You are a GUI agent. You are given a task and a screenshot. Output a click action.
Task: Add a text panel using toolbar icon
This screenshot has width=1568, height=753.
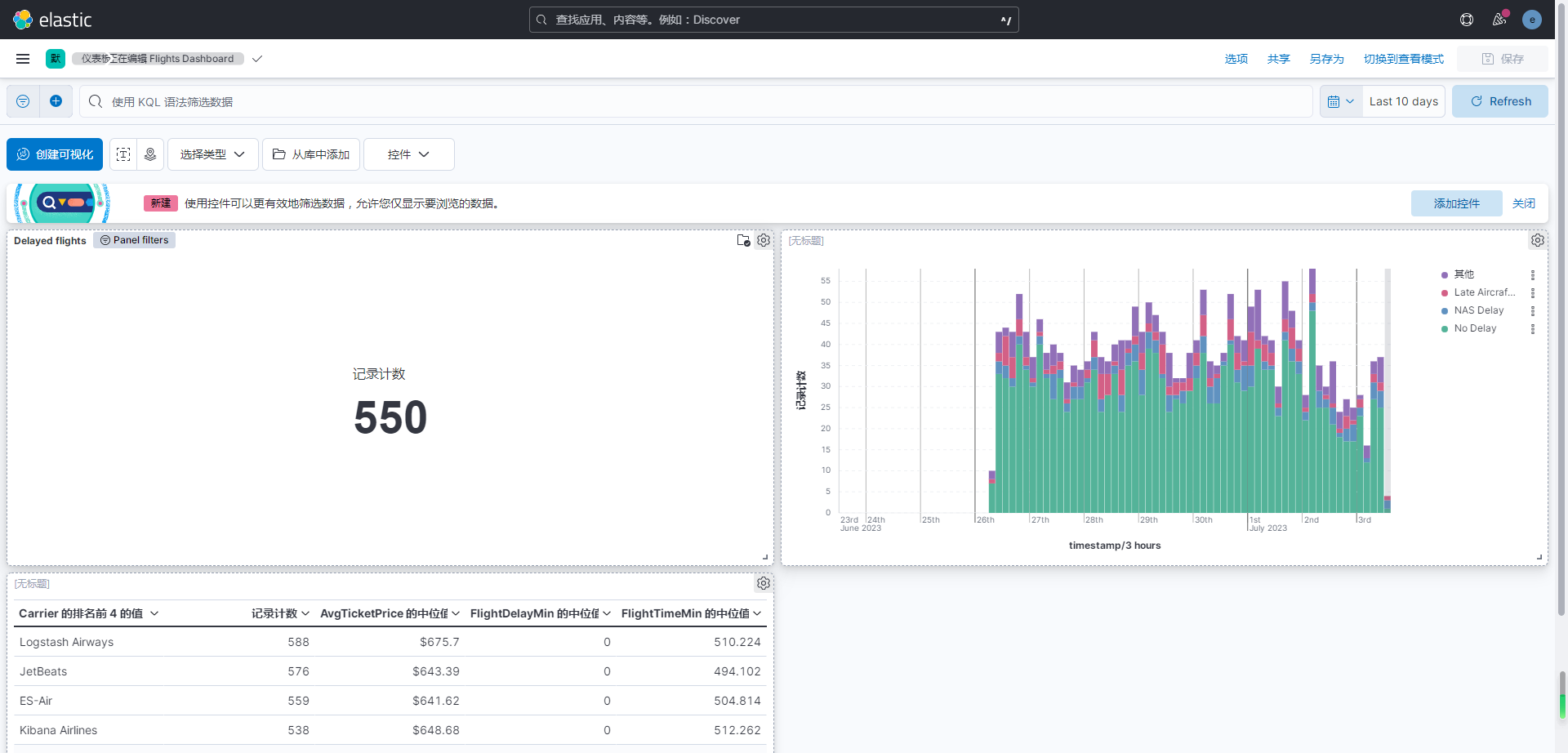[123, 154]
